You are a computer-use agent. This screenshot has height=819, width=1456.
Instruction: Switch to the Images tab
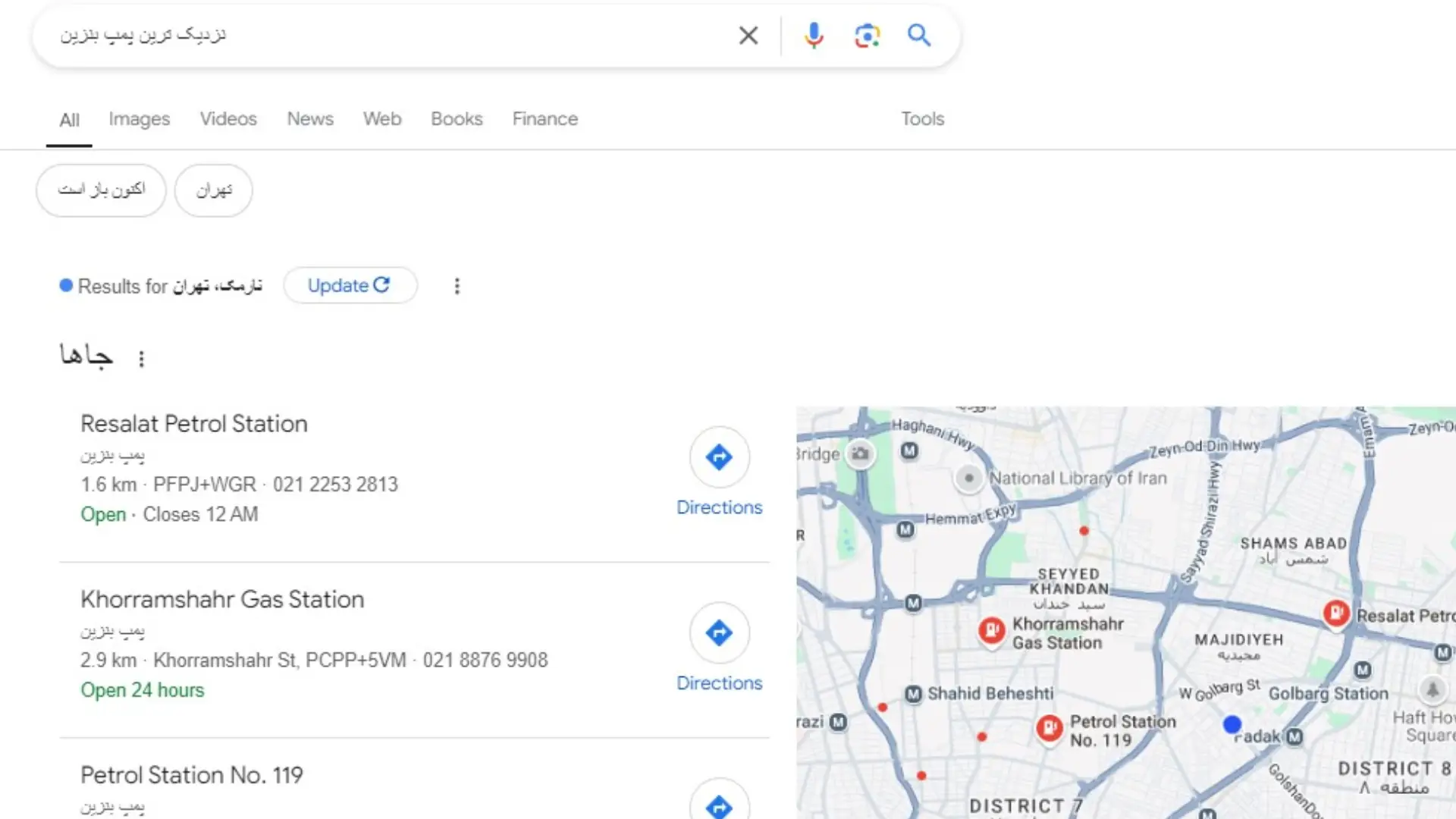140,119
